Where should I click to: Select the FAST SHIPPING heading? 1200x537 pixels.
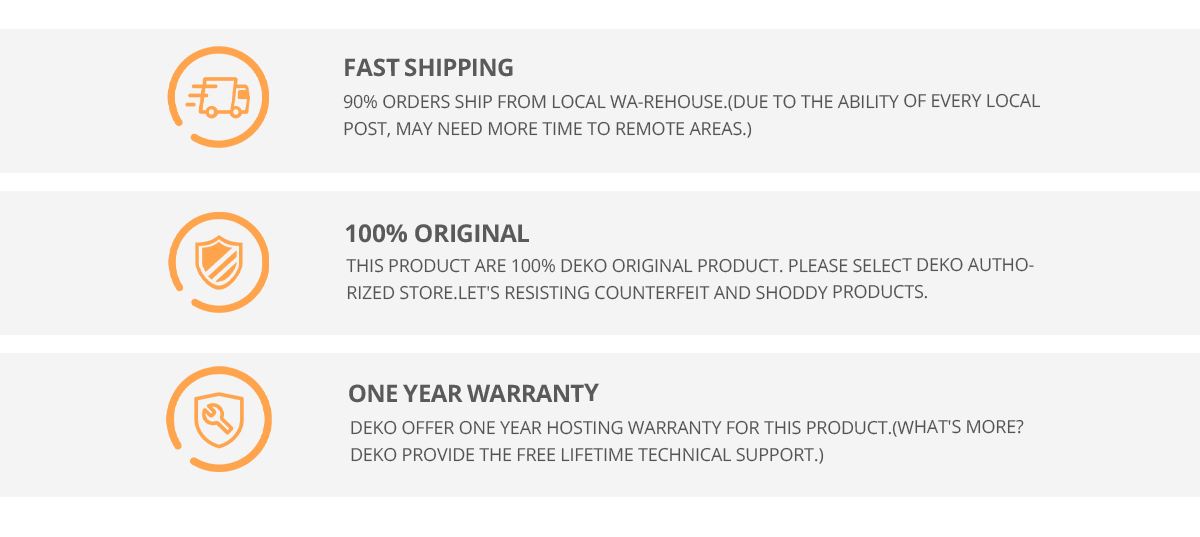pyautogui.click(x=428, y=68)
